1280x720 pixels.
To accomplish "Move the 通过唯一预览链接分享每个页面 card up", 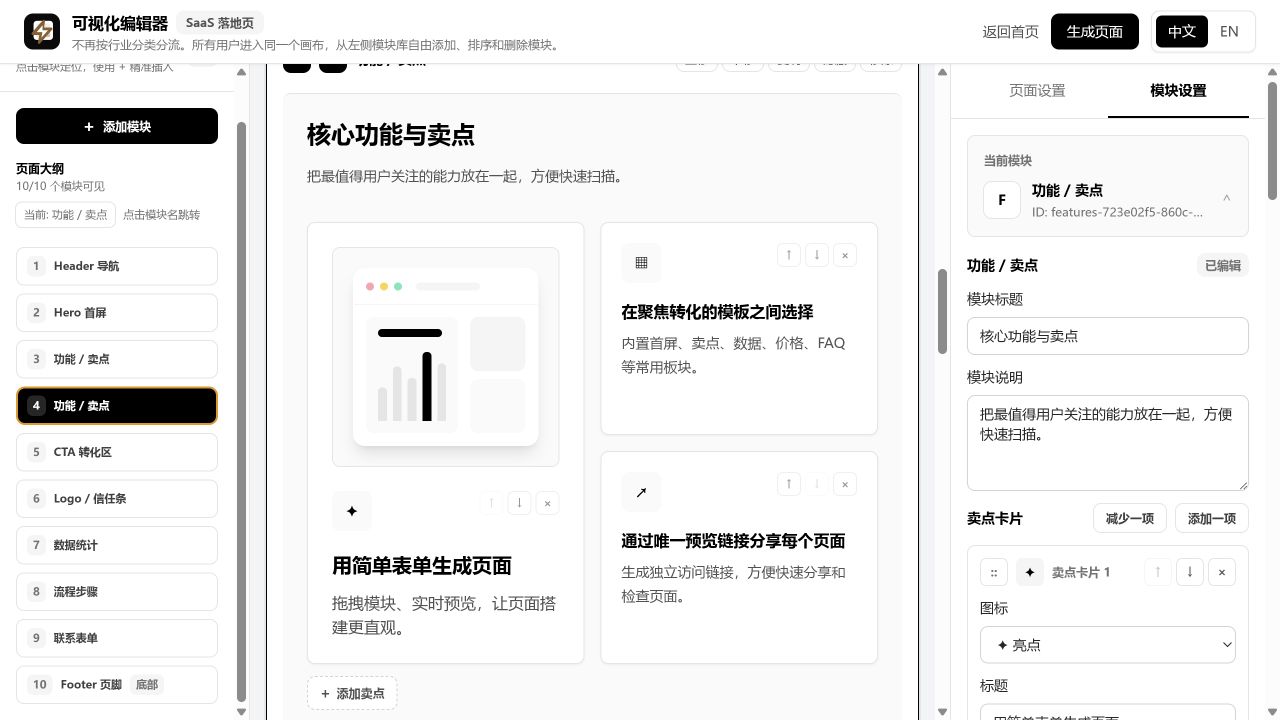I will 789,484.
